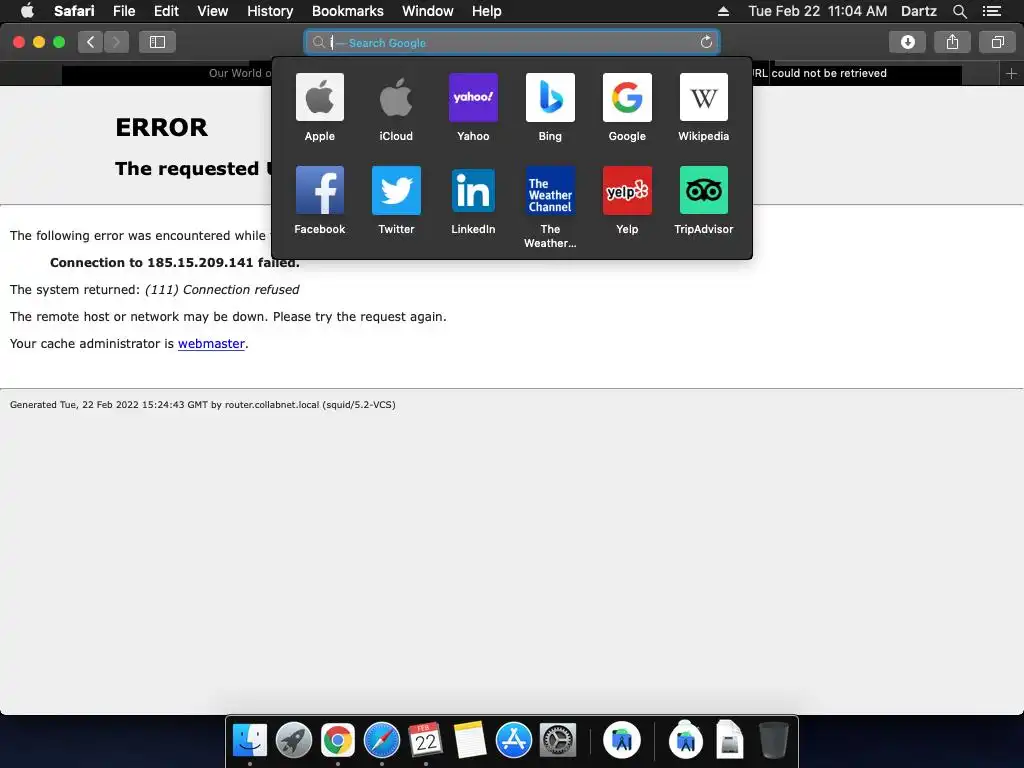Open Notification Center list icon
The image size is (1024, 768).
click(991, 11)
